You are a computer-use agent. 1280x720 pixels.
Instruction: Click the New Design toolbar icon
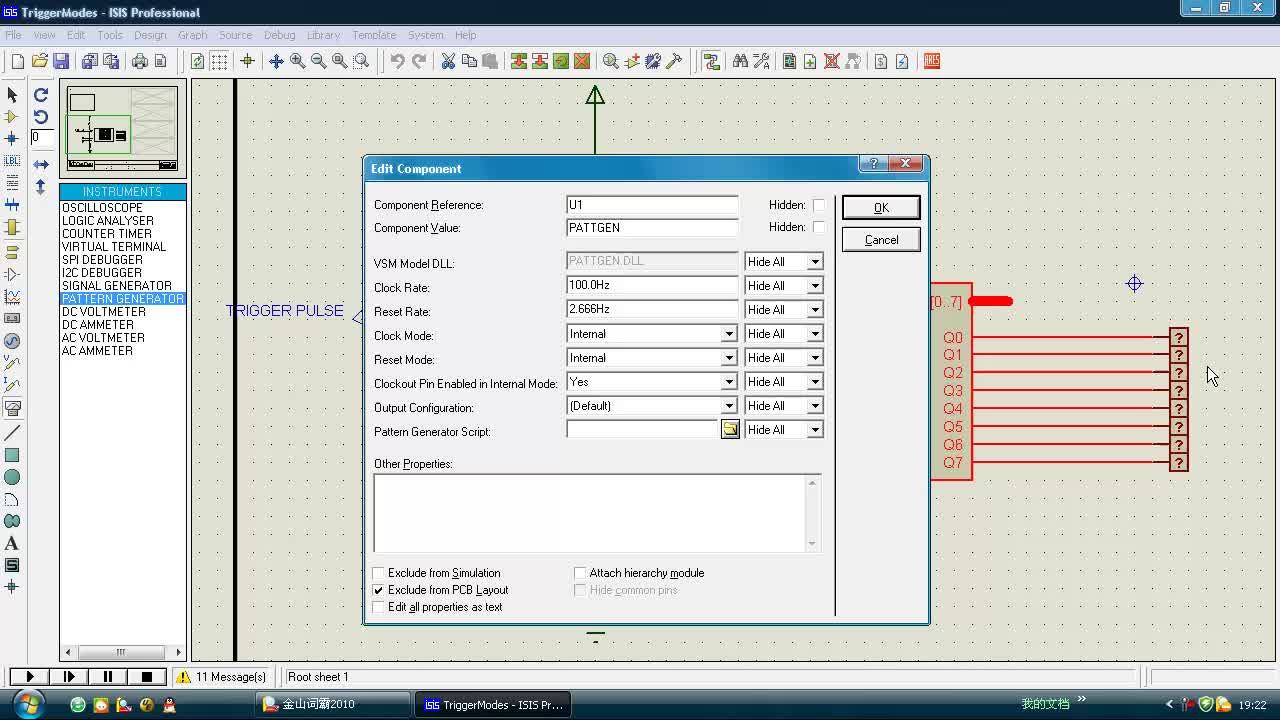click(x=18, y=61)
